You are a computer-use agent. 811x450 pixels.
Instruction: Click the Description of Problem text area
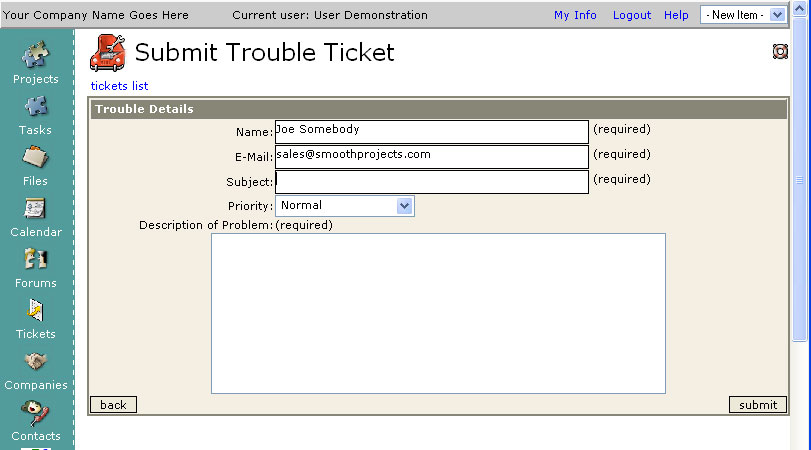[x=438, y=313]
